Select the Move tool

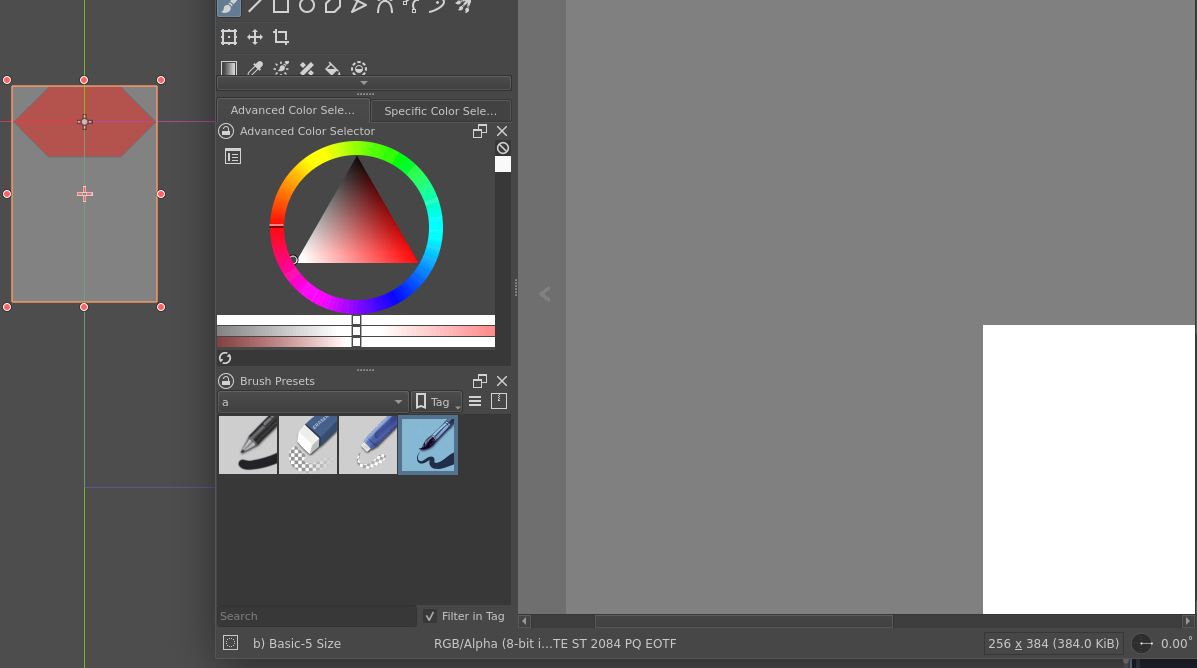tap(255, 37)
